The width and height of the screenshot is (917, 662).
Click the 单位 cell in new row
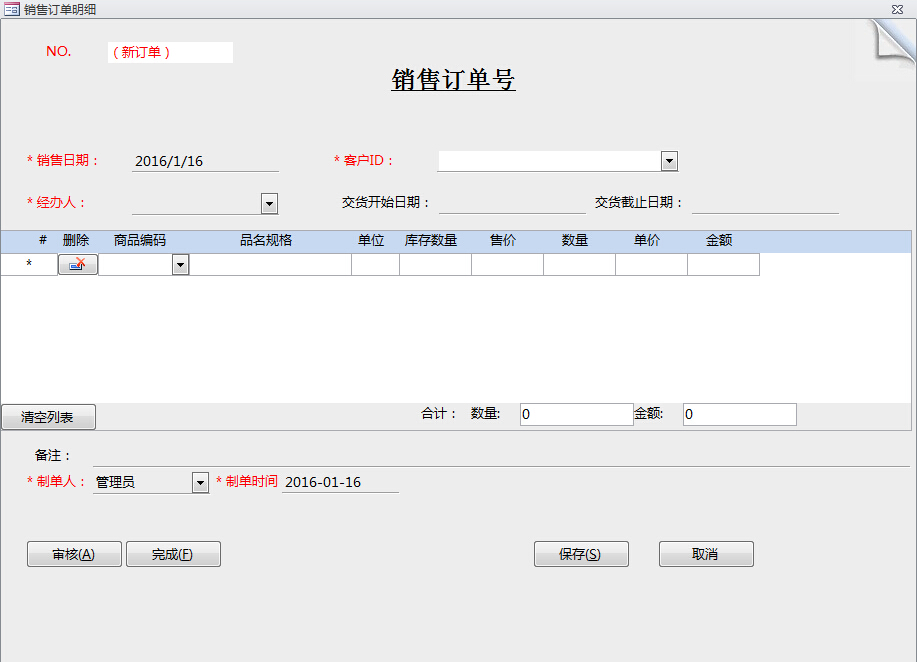tap(375, 264)
